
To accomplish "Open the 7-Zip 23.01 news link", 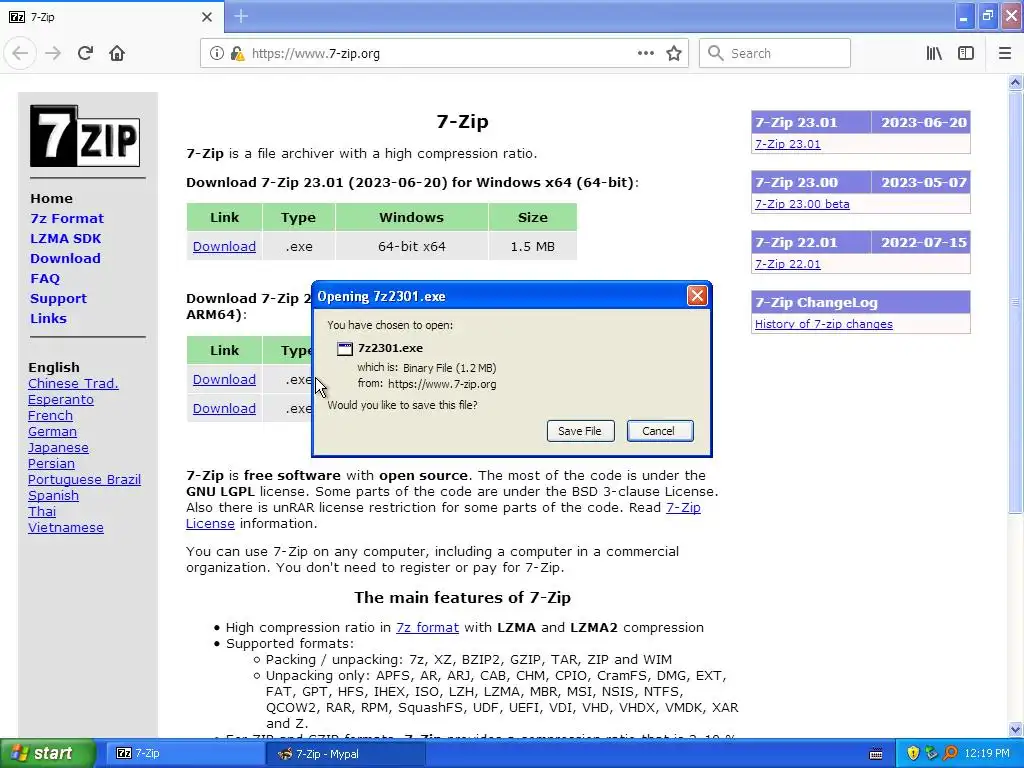I will [788, 144].
